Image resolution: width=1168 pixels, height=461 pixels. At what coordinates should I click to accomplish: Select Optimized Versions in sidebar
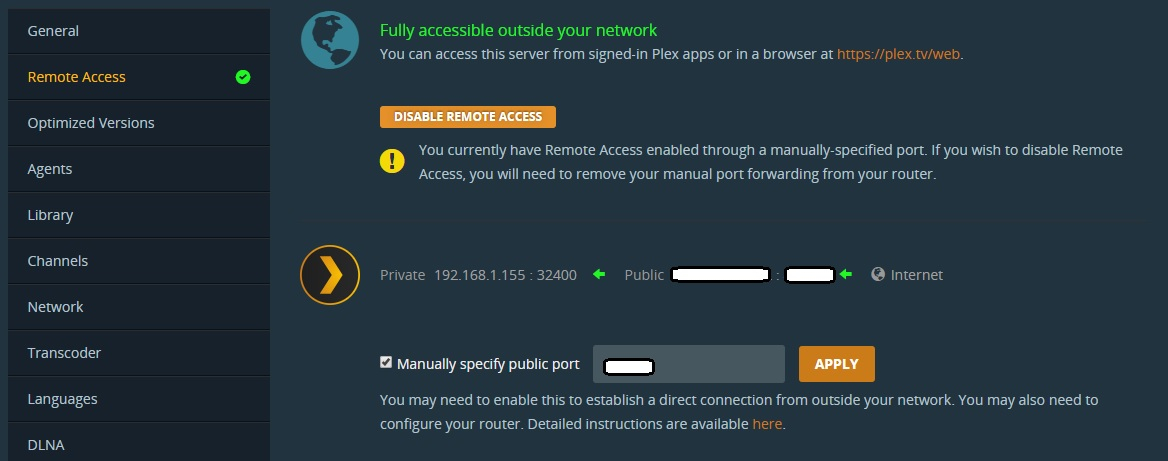[x=139, y=123]
